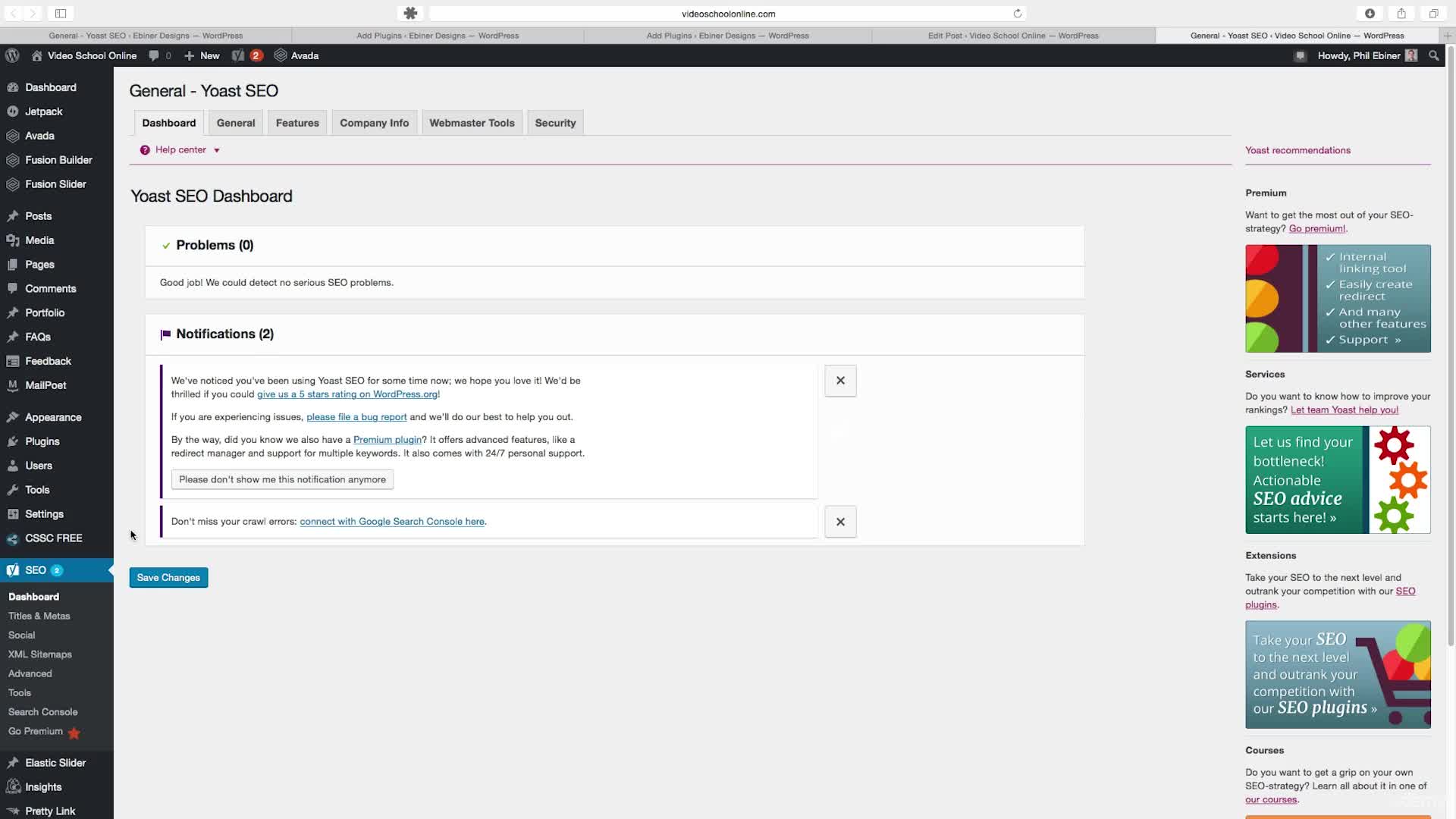The width and height of the screenshot is (1456, 819).
Task: Show all tabs overview button
Action: click(1433, 13)
